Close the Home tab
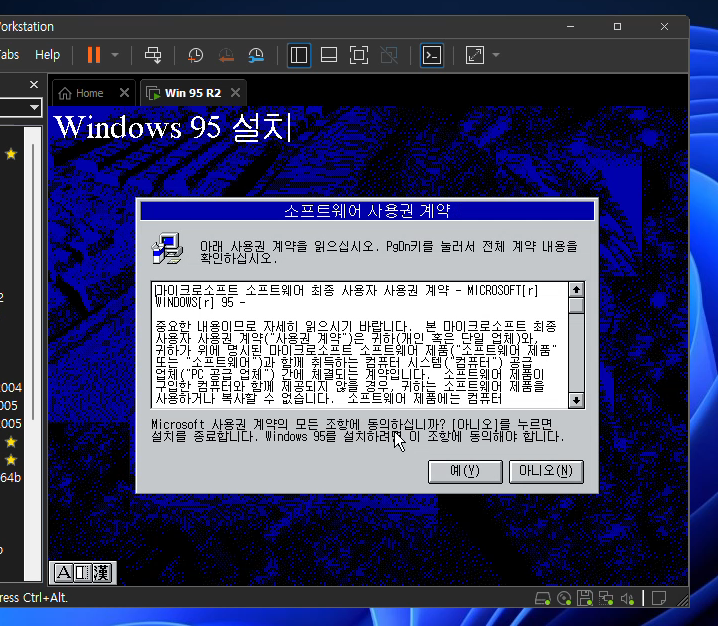This screenshot has height=626, width=718. click(124, 93)
